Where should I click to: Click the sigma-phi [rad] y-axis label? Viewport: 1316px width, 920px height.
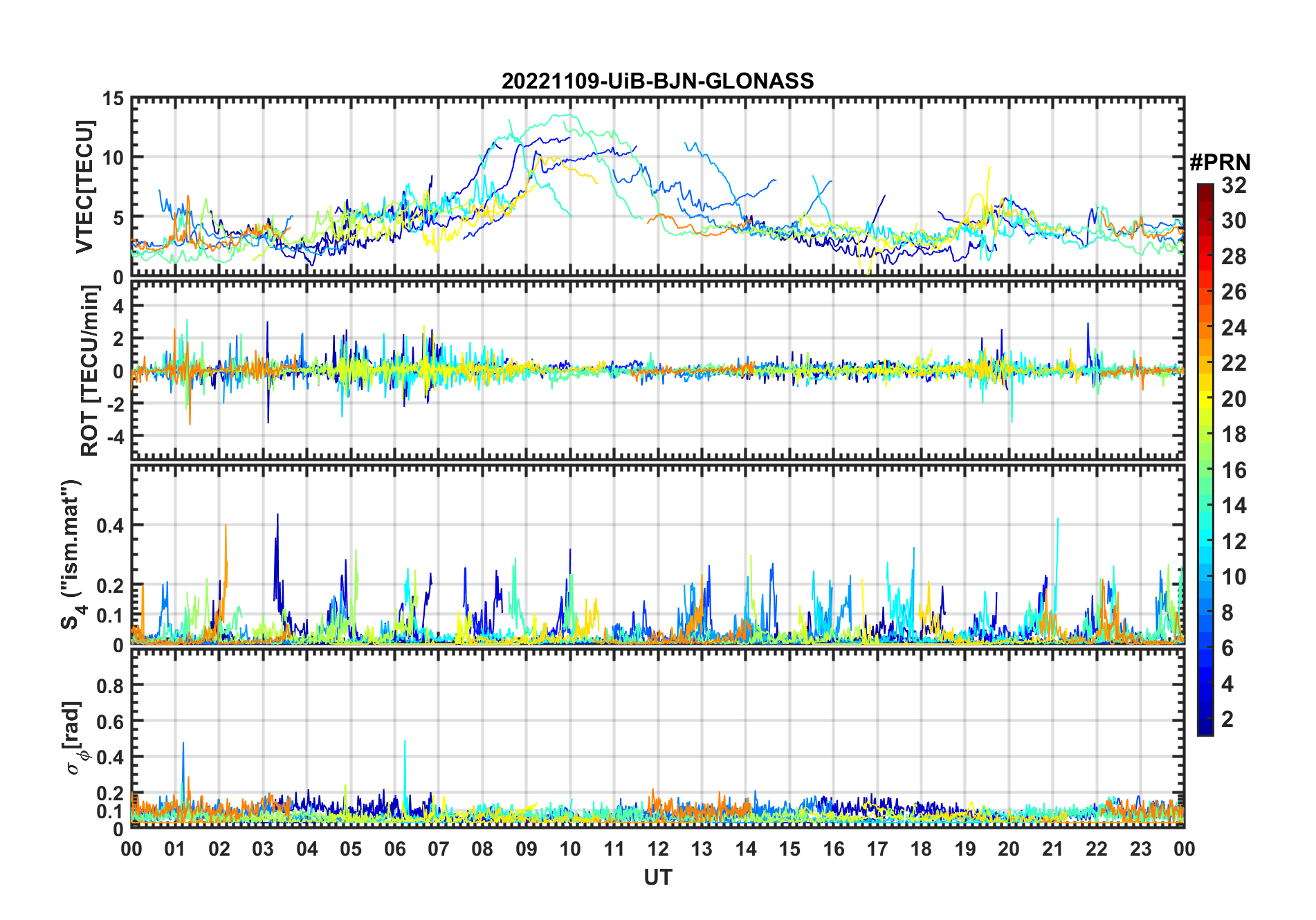[75, 737]
